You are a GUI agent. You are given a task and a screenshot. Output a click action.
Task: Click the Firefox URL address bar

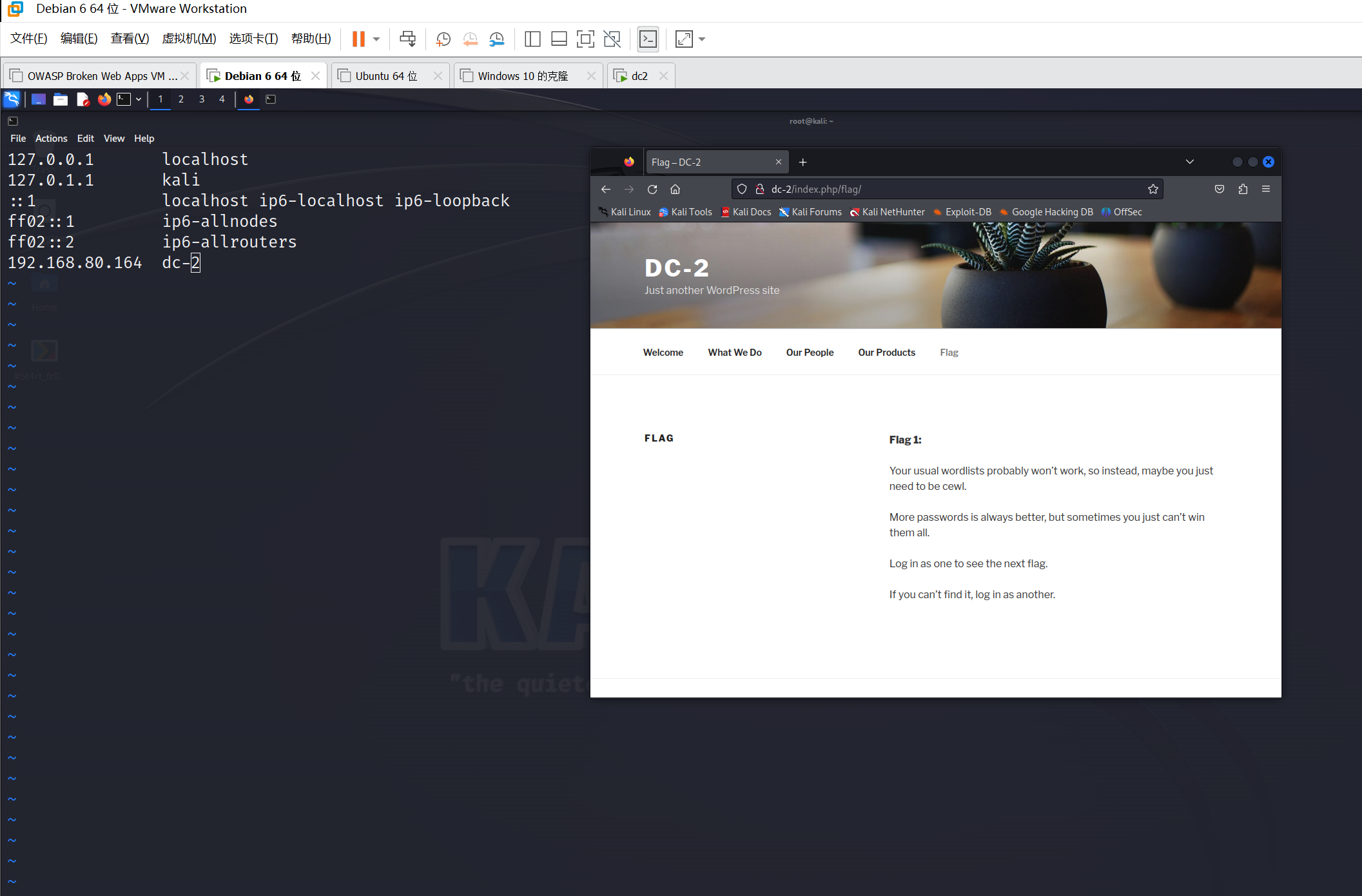(948, 190)
